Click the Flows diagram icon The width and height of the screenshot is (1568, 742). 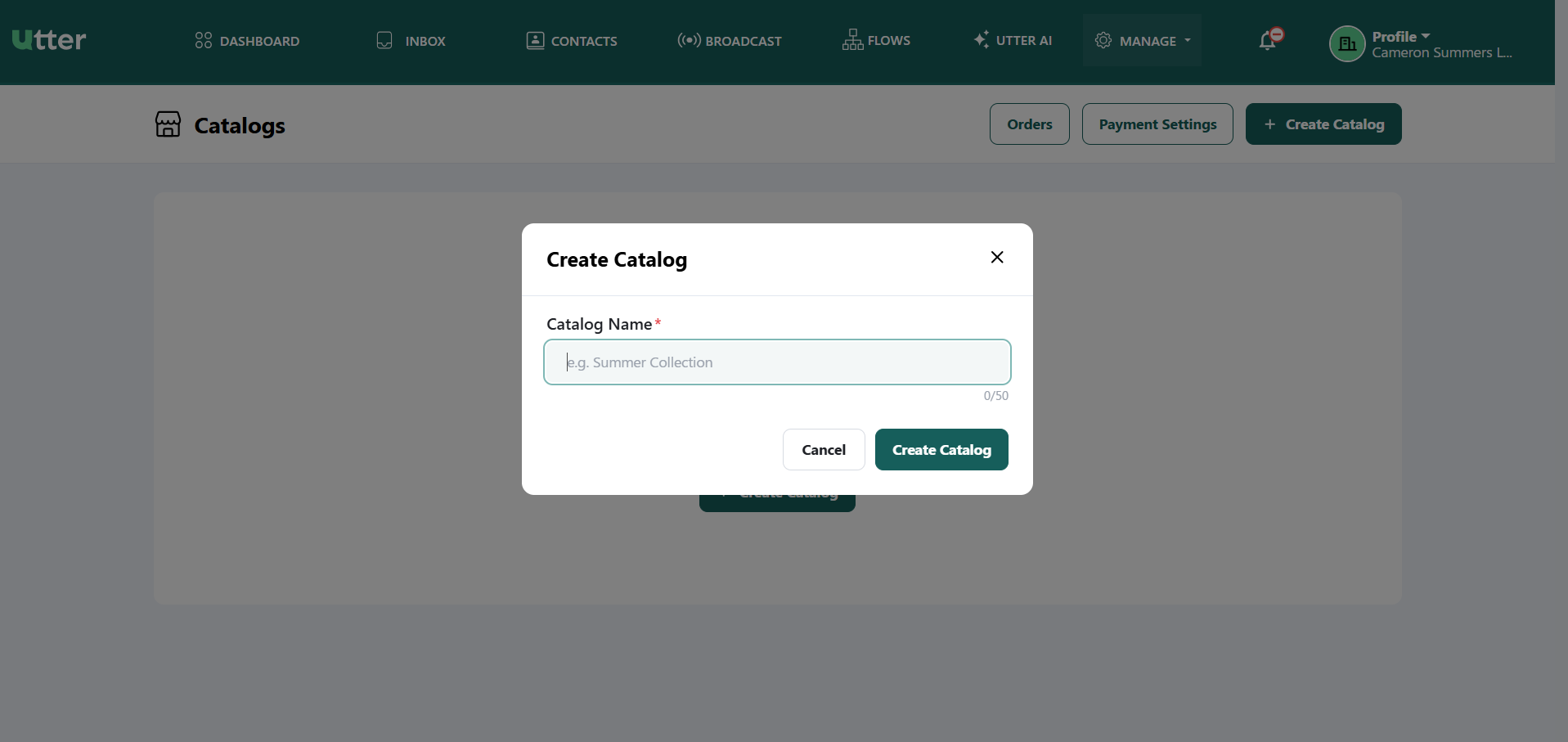point(852,39)
